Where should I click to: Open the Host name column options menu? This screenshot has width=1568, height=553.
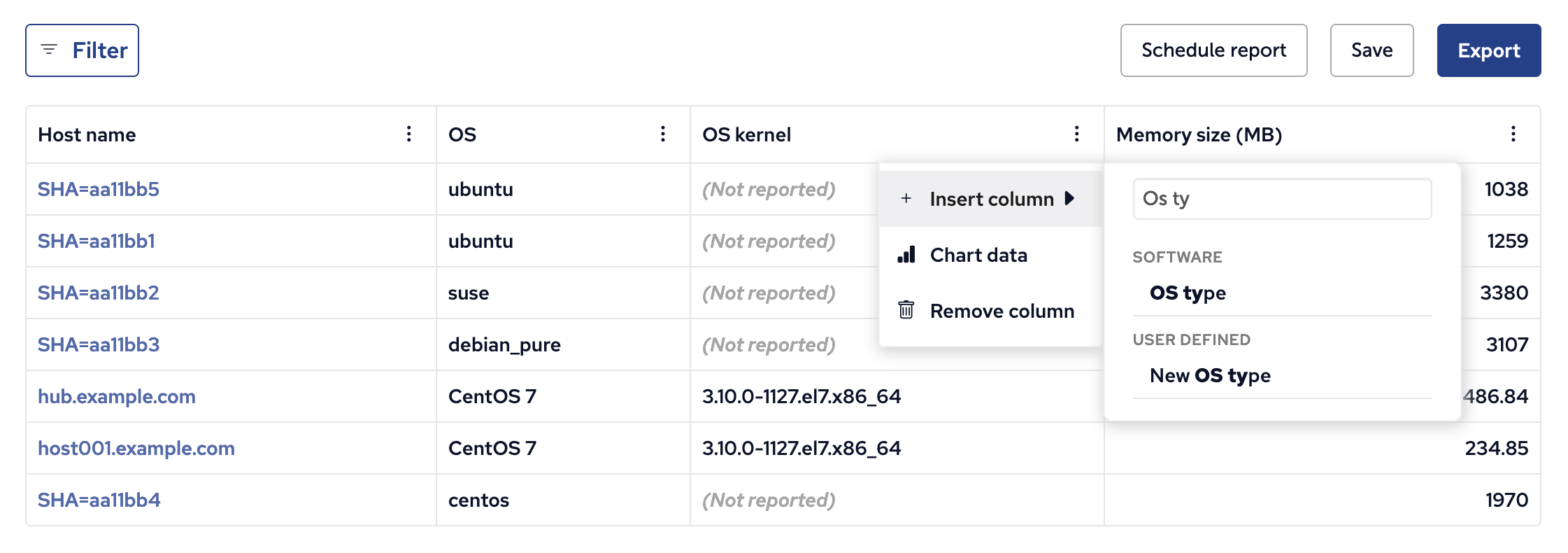(x=409, y=134)
